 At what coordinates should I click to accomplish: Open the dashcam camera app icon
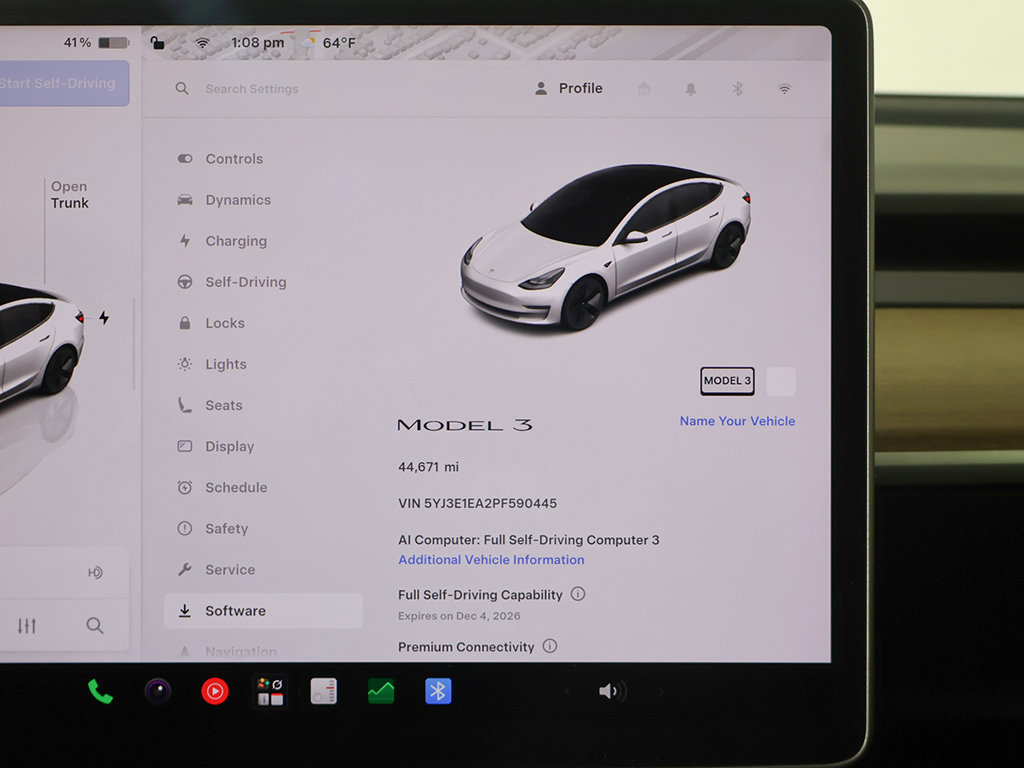click(157, 691)
